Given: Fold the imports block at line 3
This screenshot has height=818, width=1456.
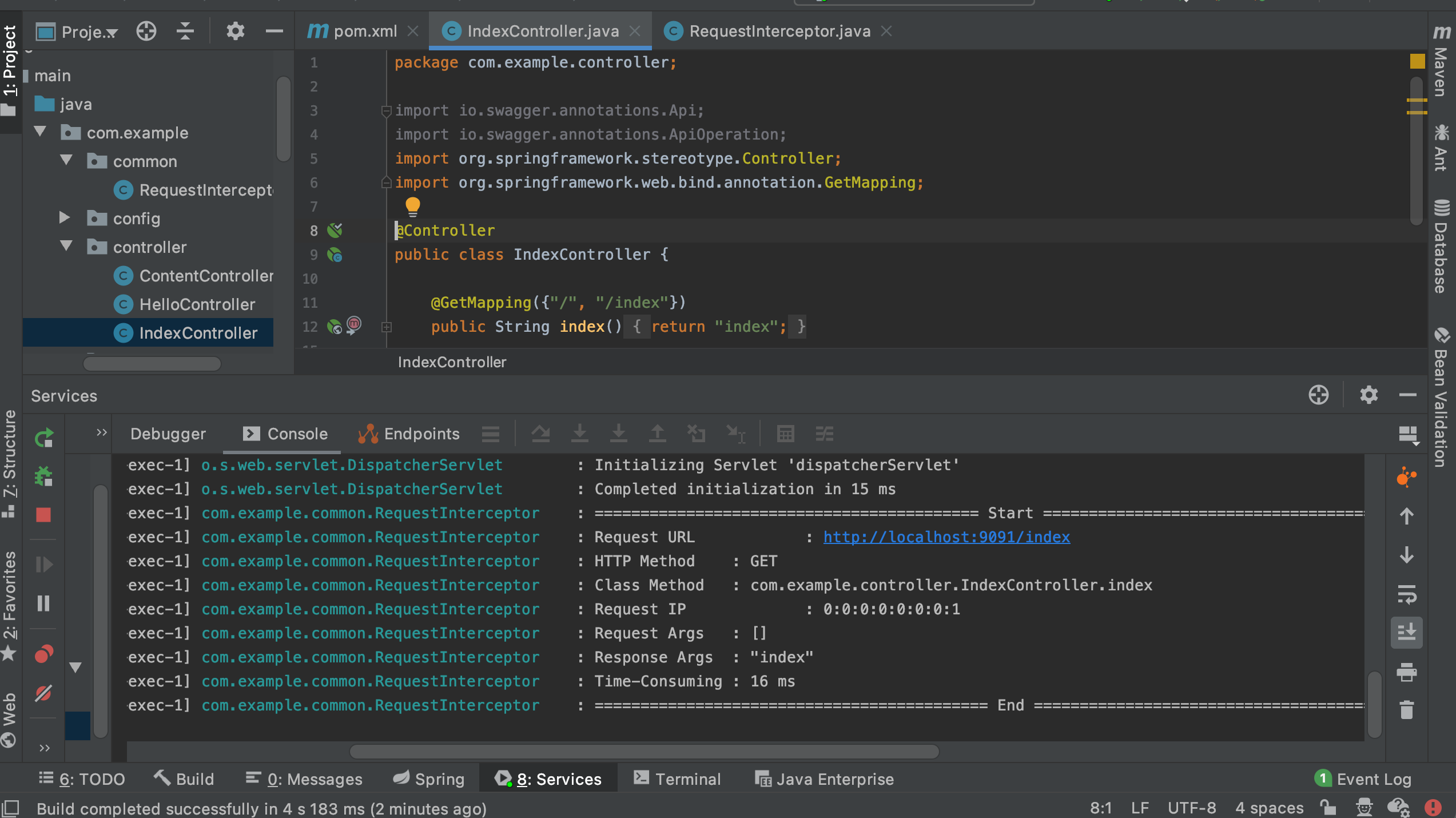Looking at the screenshot, I should [387, 110].
